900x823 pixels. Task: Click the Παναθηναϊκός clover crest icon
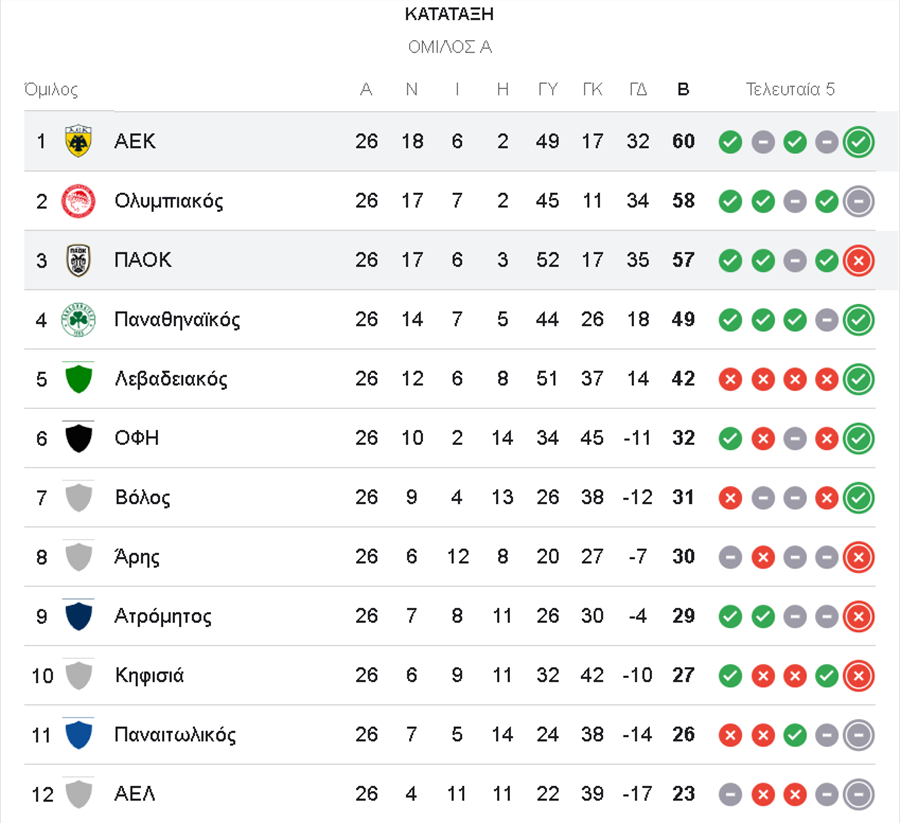coord(78,320)
